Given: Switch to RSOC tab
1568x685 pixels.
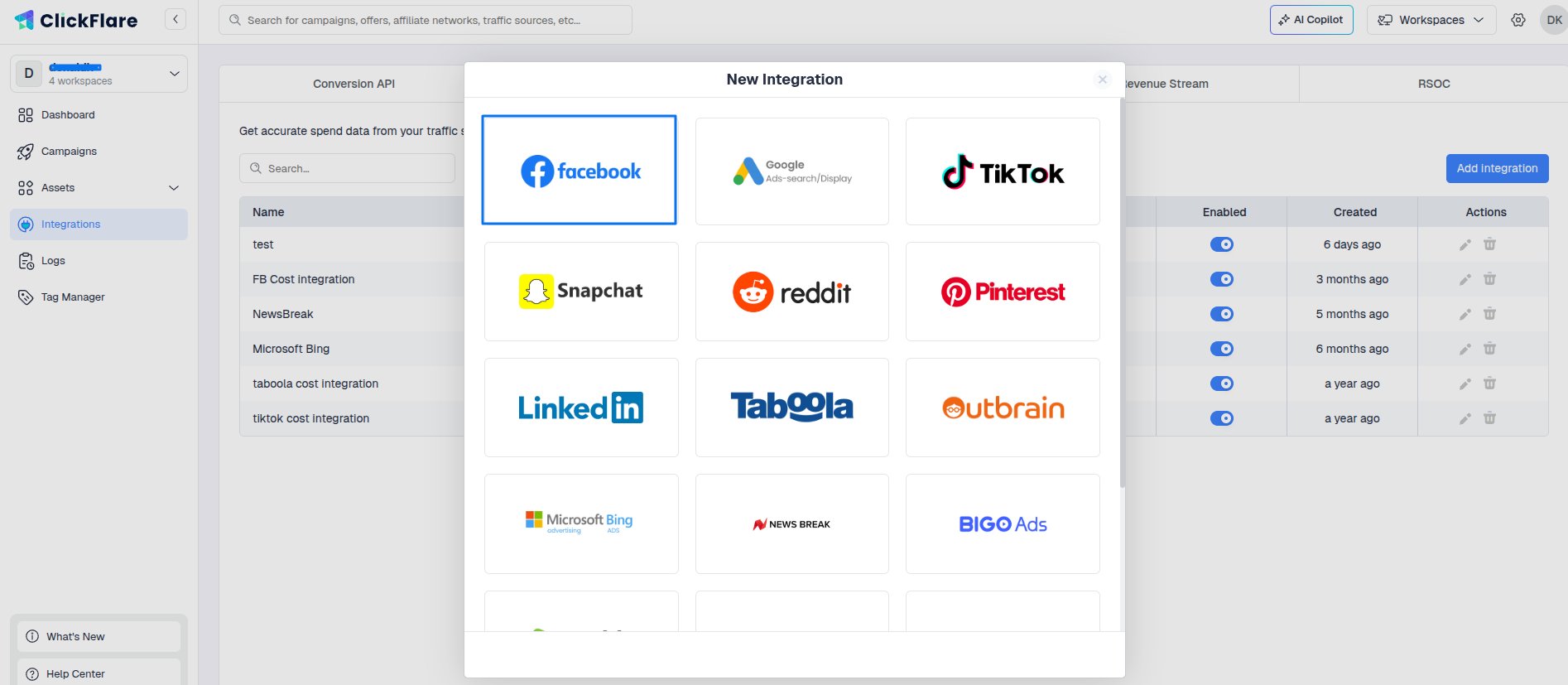Looking at the screenshot, I should [1434, 84].
